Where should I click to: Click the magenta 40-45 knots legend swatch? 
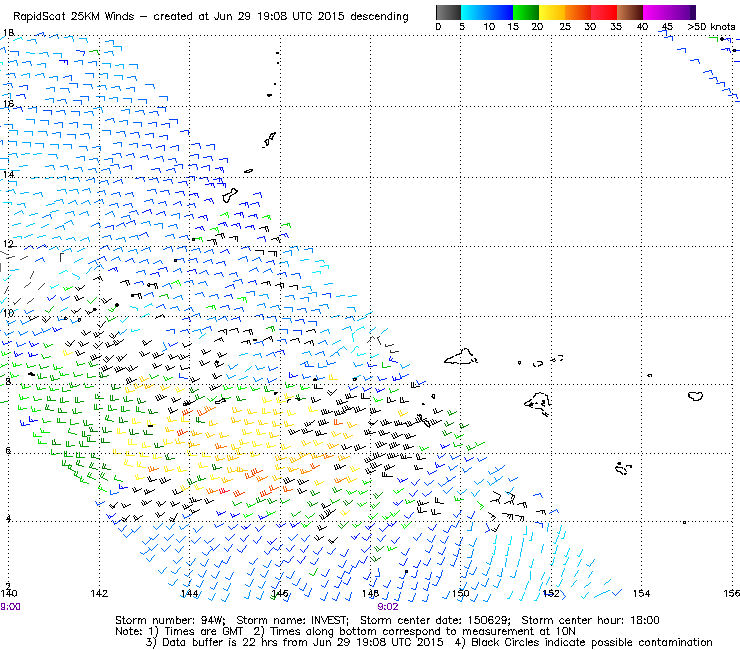656,12
